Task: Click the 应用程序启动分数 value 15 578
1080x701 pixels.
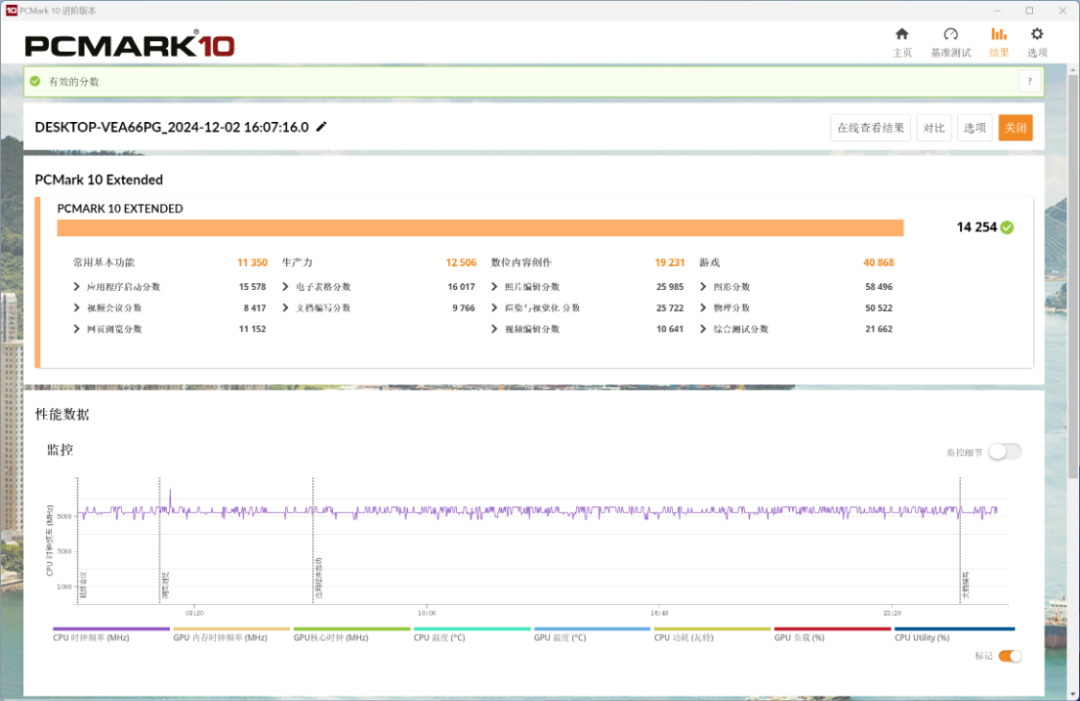Action: pos(252,286)
